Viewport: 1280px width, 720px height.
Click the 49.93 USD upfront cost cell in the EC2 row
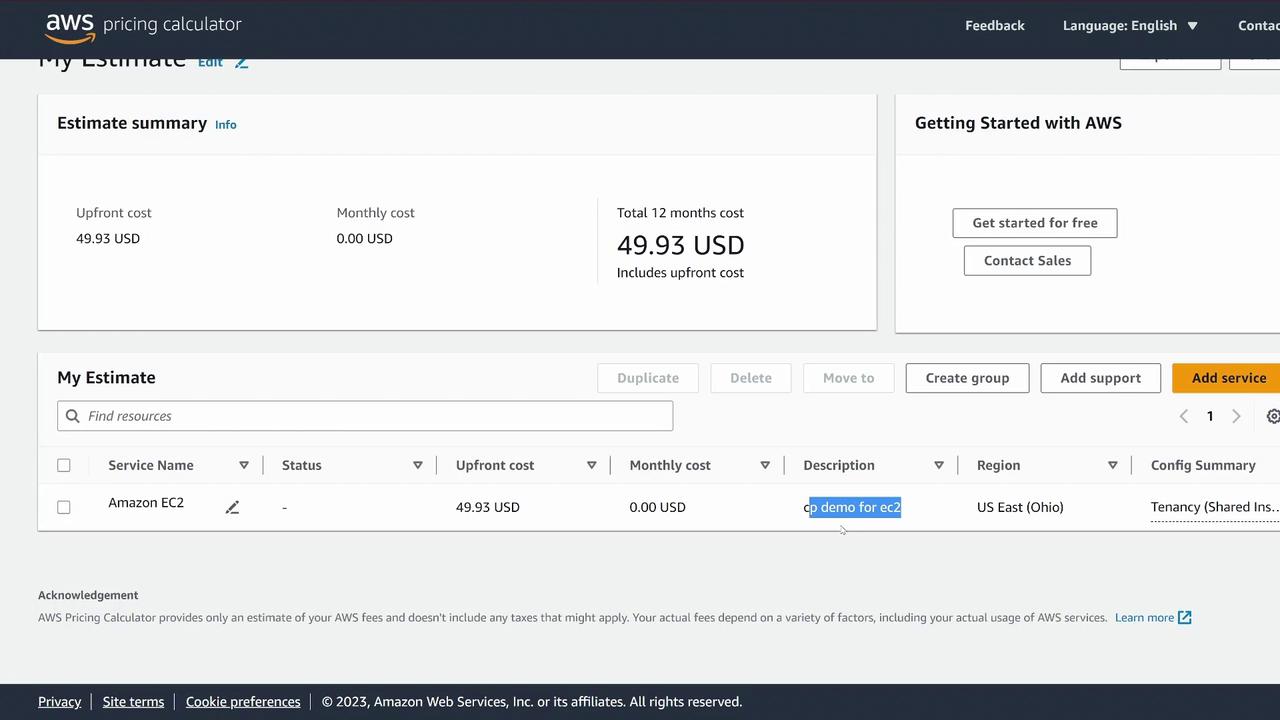tap(488, 507)
